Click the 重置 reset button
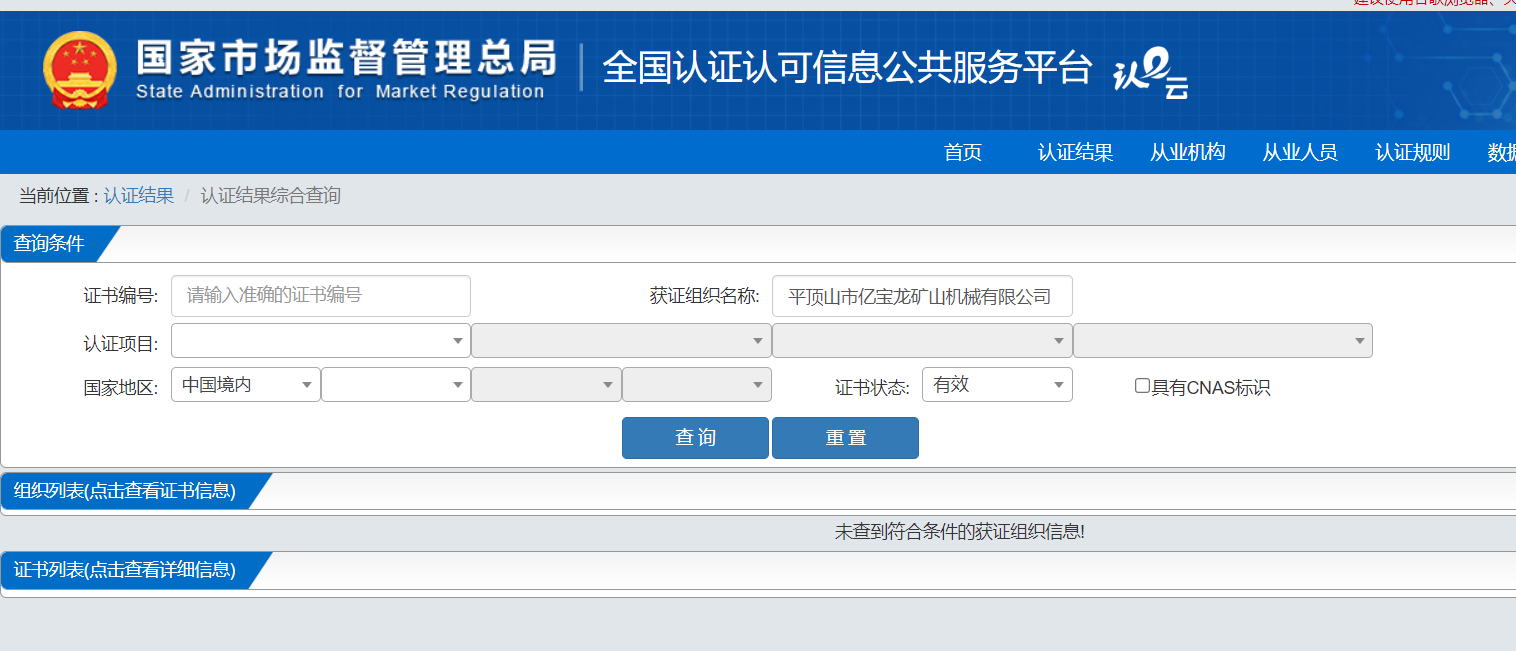The height and width of the screenshot is (651, 1516). tap(845, 438)
